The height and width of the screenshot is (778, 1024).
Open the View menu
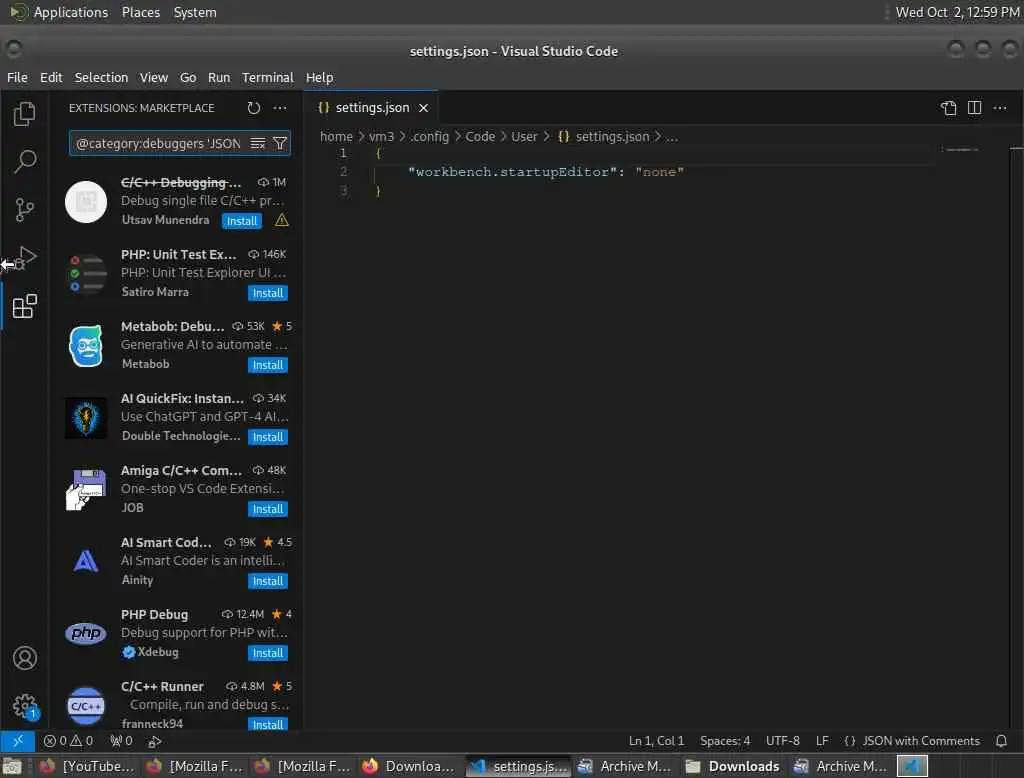coord(153,77)
